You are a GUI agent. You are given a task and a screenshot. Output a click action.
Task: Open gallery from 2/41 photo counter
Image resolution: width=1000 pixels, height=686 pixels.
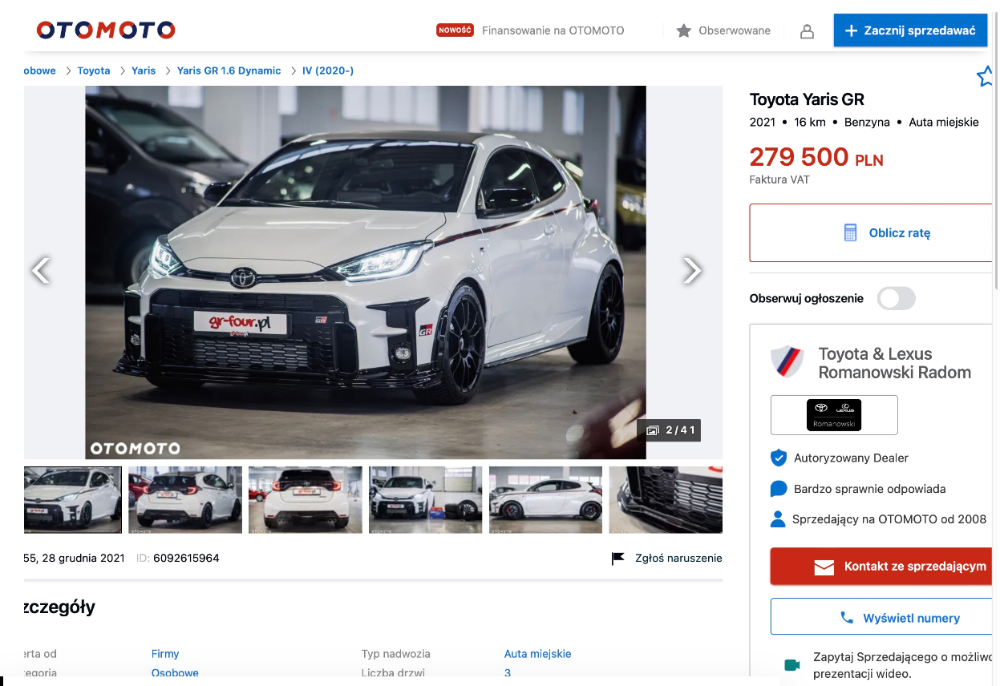tap(669, 430)
